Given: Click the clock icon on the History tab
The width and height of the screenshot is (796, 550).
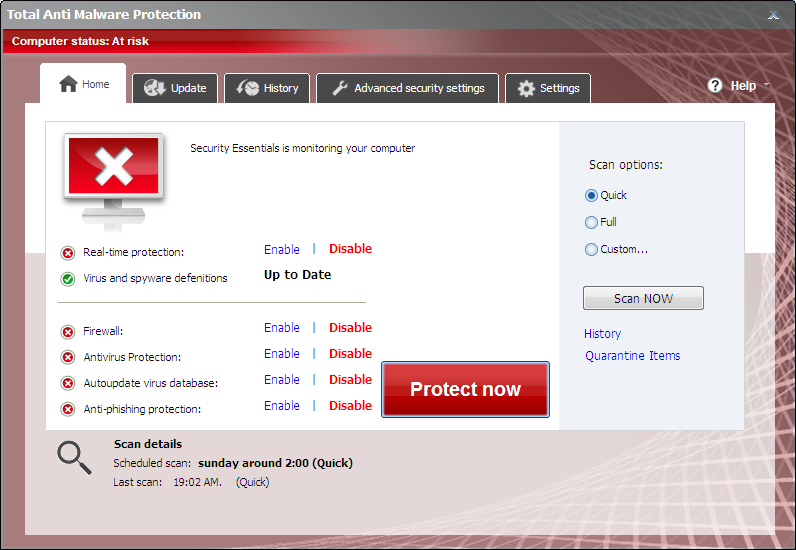Looking at the screenshot, I should click(248, 88).
